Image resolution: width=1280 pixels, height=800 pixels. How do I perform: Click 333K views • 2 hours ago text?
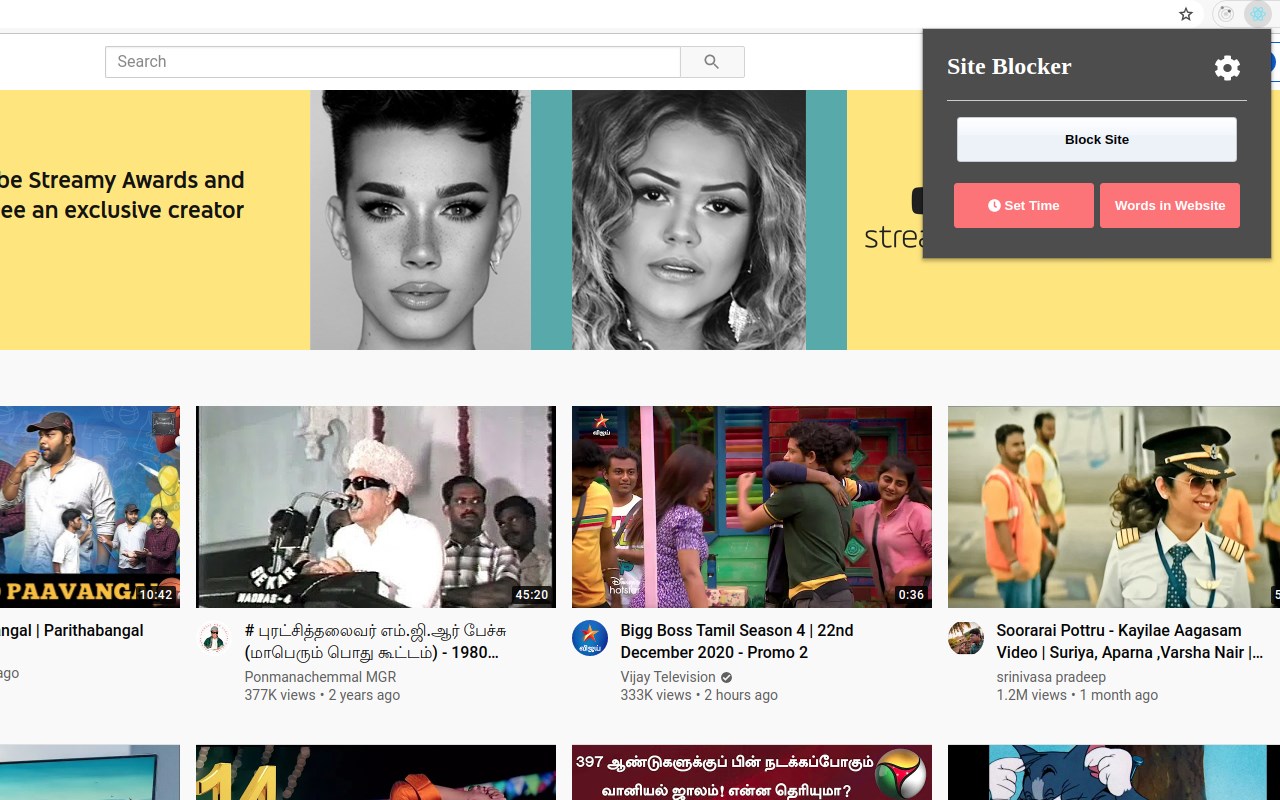click(699, 695)
